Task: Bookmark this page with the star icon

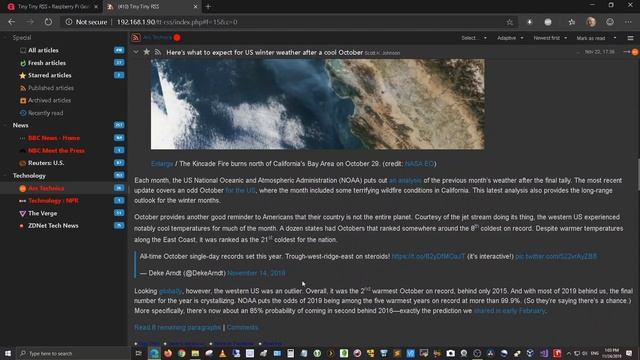Action: (x=509, y=22)
